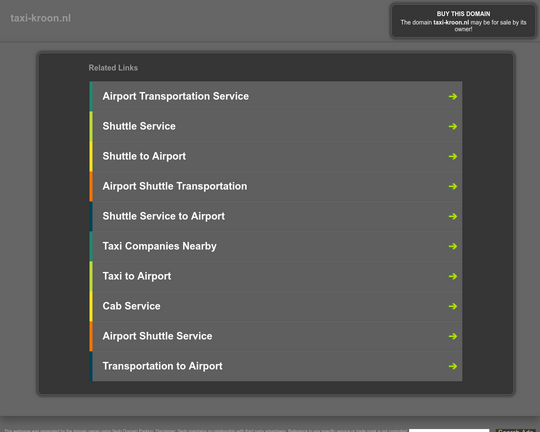Follow the Shuttle to Airport link
The height and width of the screenshot is (432, 540).
(x=144, y=156)
